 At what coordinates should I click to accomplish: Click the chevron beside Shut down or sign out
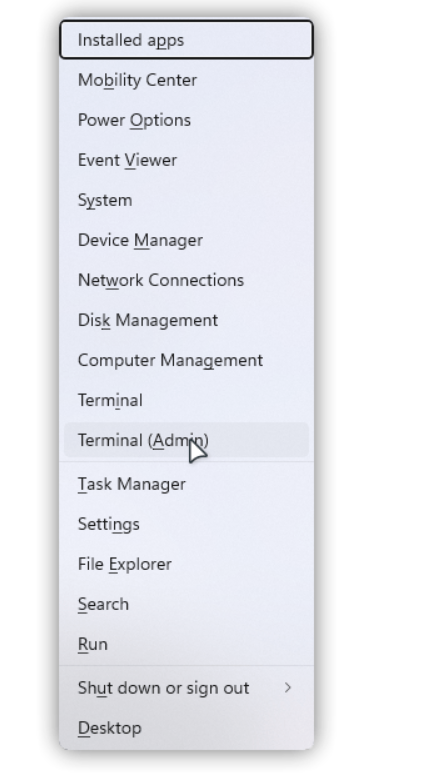click(288, 688)
